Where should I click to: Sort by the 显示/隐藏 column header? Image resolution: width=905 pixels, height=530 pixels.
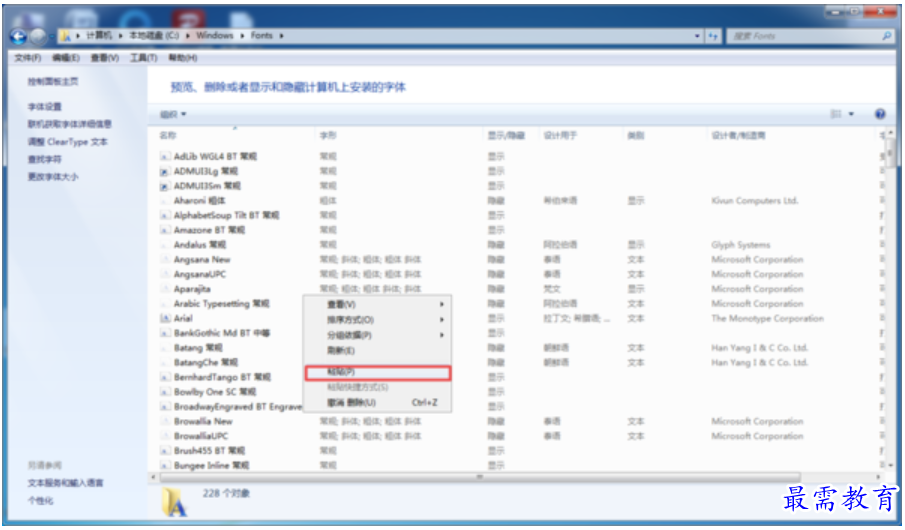511,135
